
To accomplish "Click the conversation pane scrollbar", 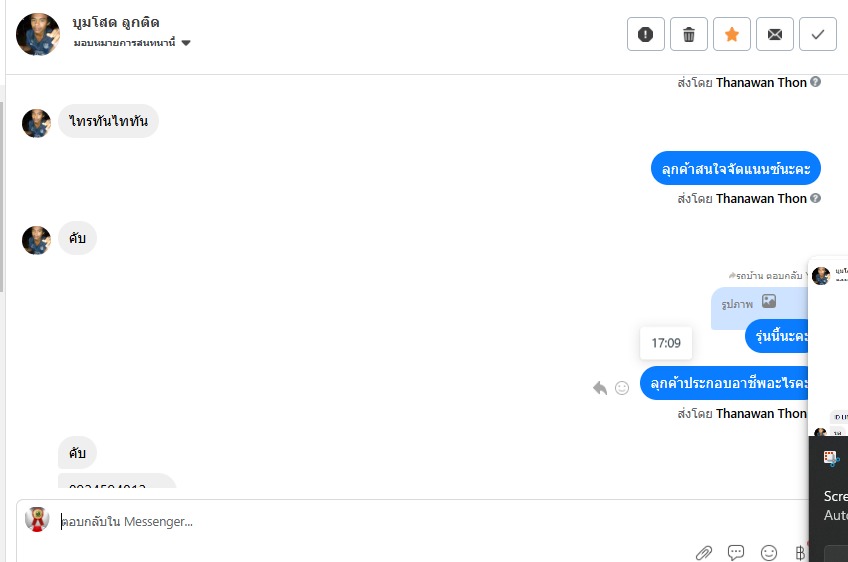I will (x=2, y=196).
